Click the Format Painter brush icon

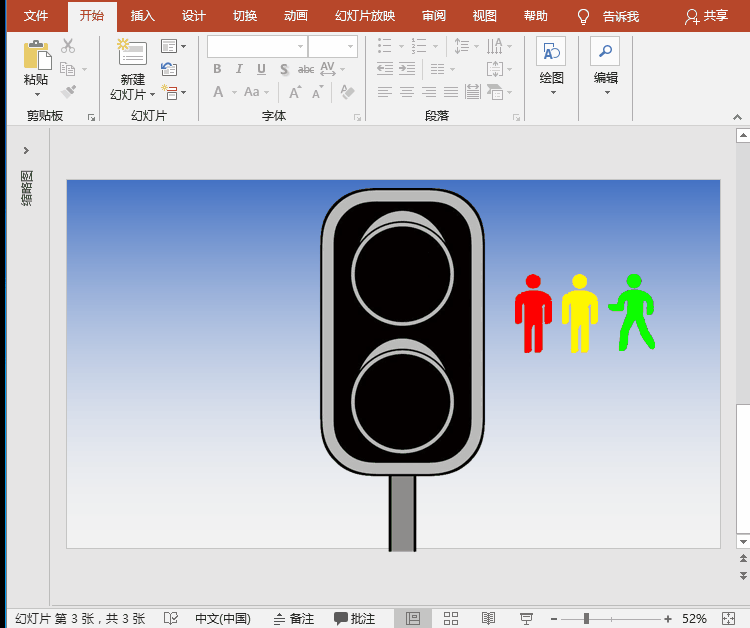click(68, 91)
